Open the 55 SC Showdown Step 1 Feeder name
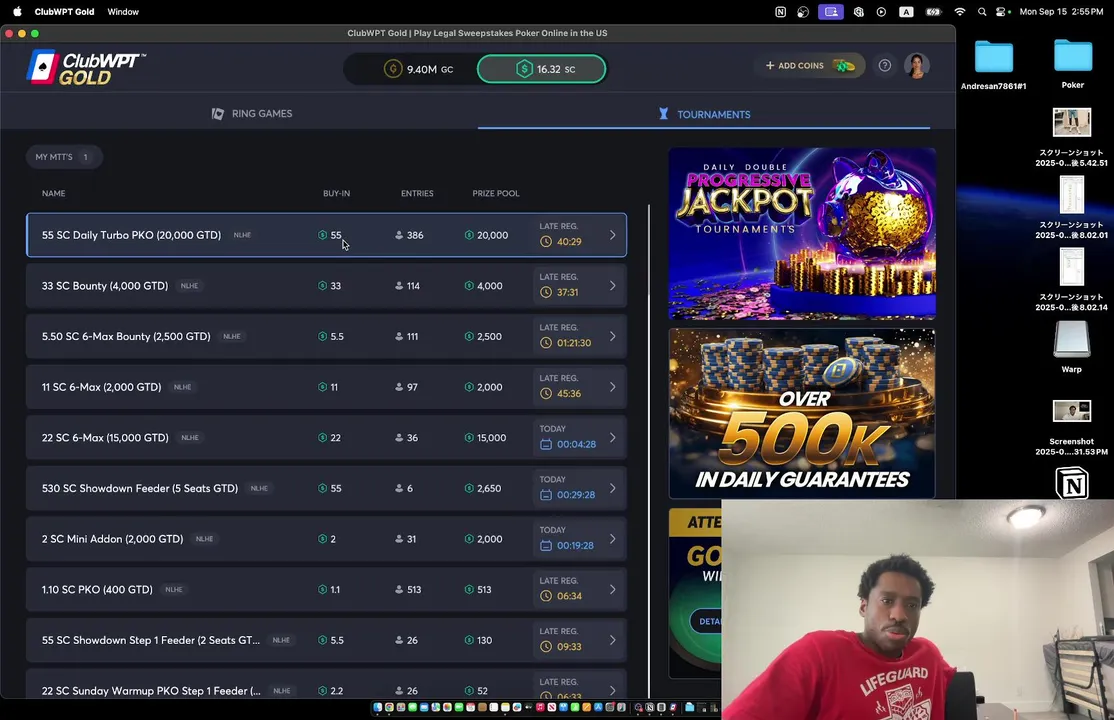The image size is (1114, 720). 151,640
